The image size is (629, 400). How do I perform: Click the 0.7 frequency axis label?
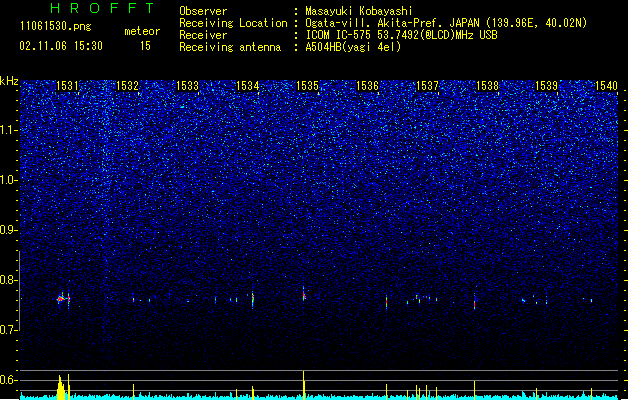pos(9,330)
